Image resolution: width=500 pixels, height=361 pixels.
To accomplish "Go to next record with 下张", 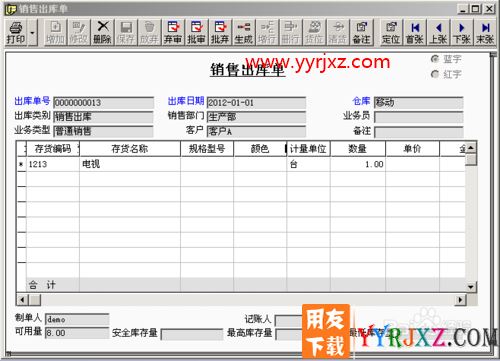I will tap(462, 32).
